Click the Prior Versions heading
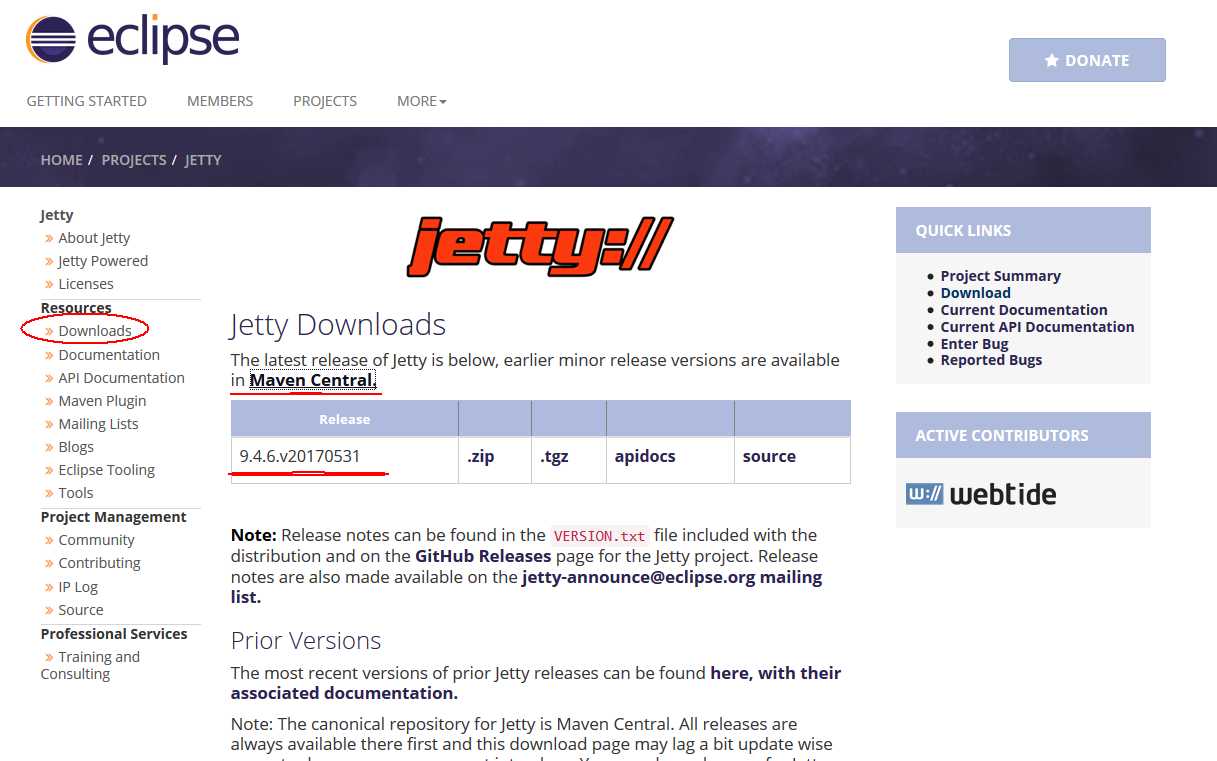 [x=306, y=641]
